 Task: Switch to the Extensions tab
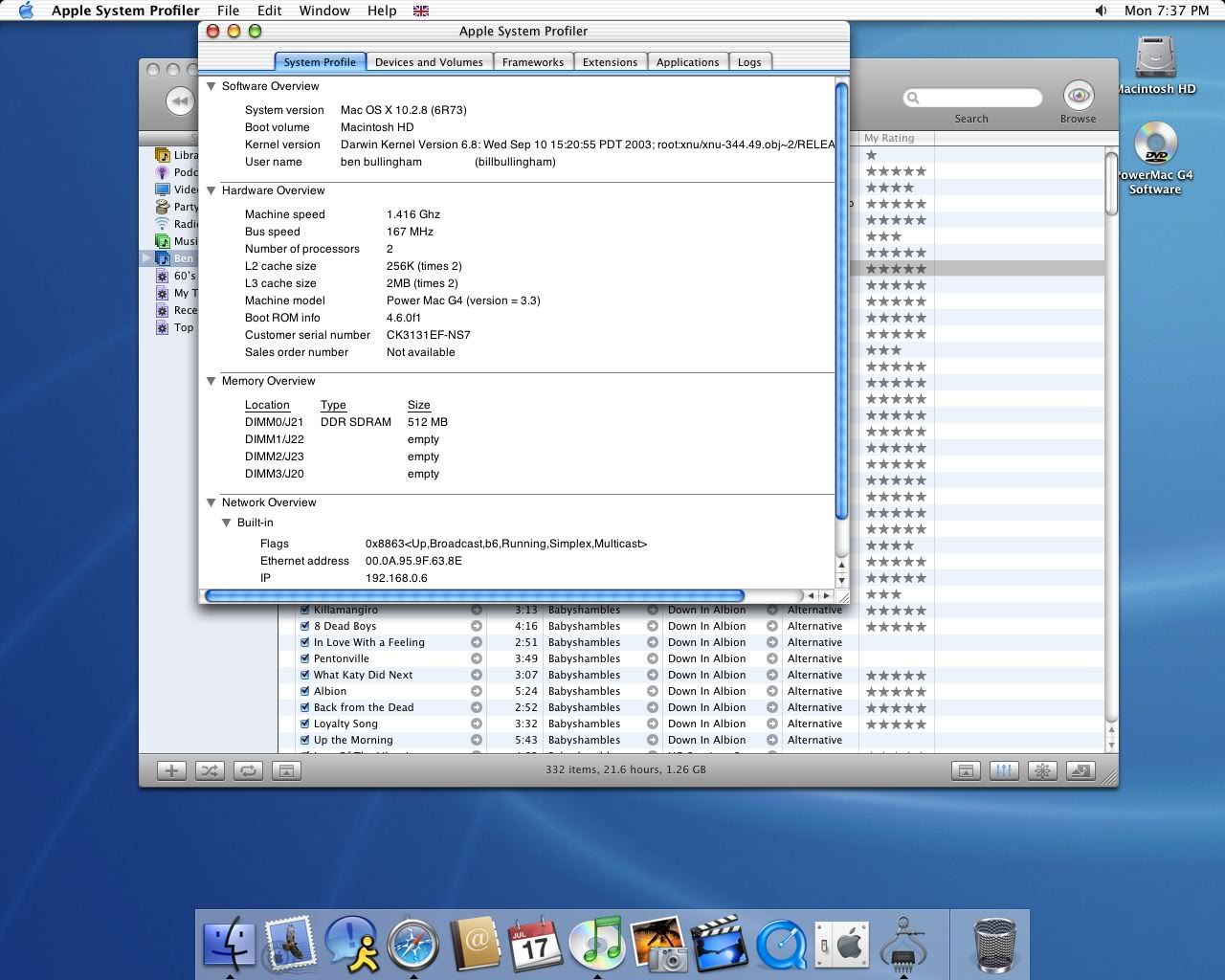[610, 62]
